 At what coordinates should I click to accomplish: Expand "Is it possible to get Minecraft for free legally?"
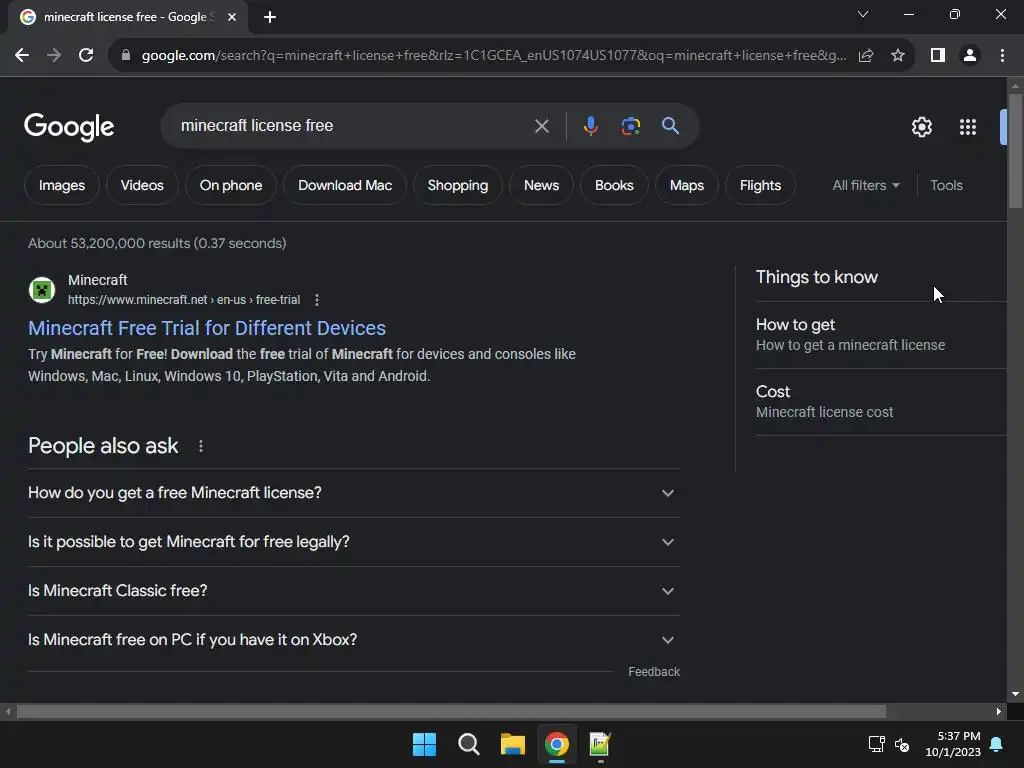354,542
